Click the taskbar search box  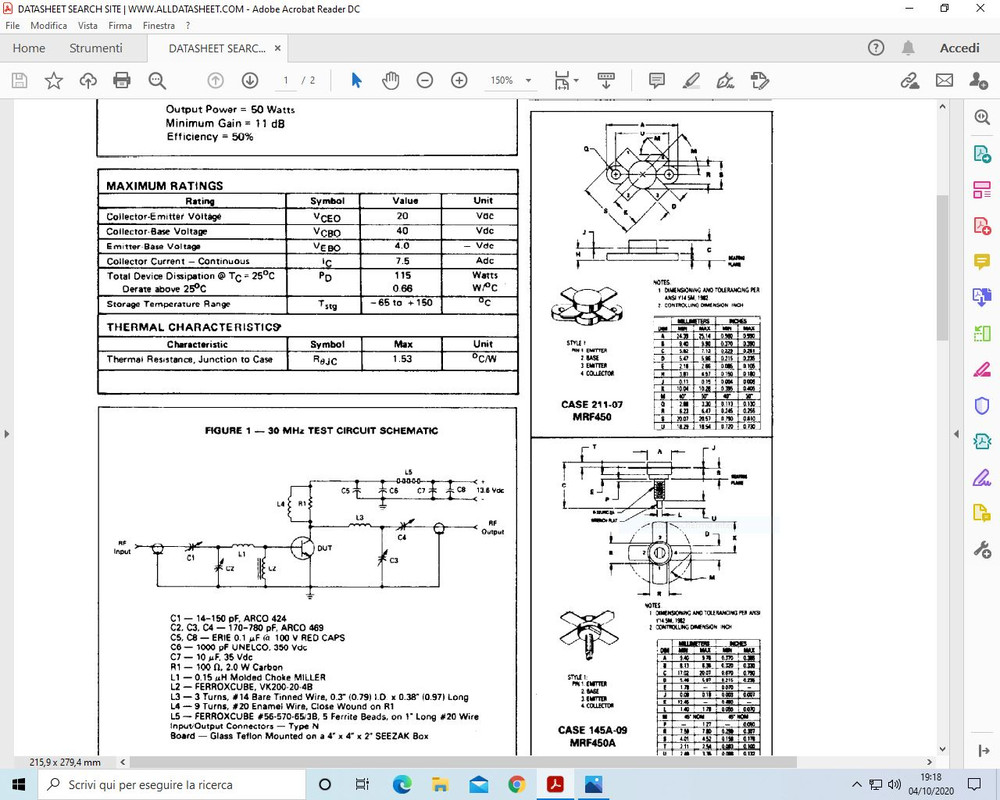tap(171, 784)
